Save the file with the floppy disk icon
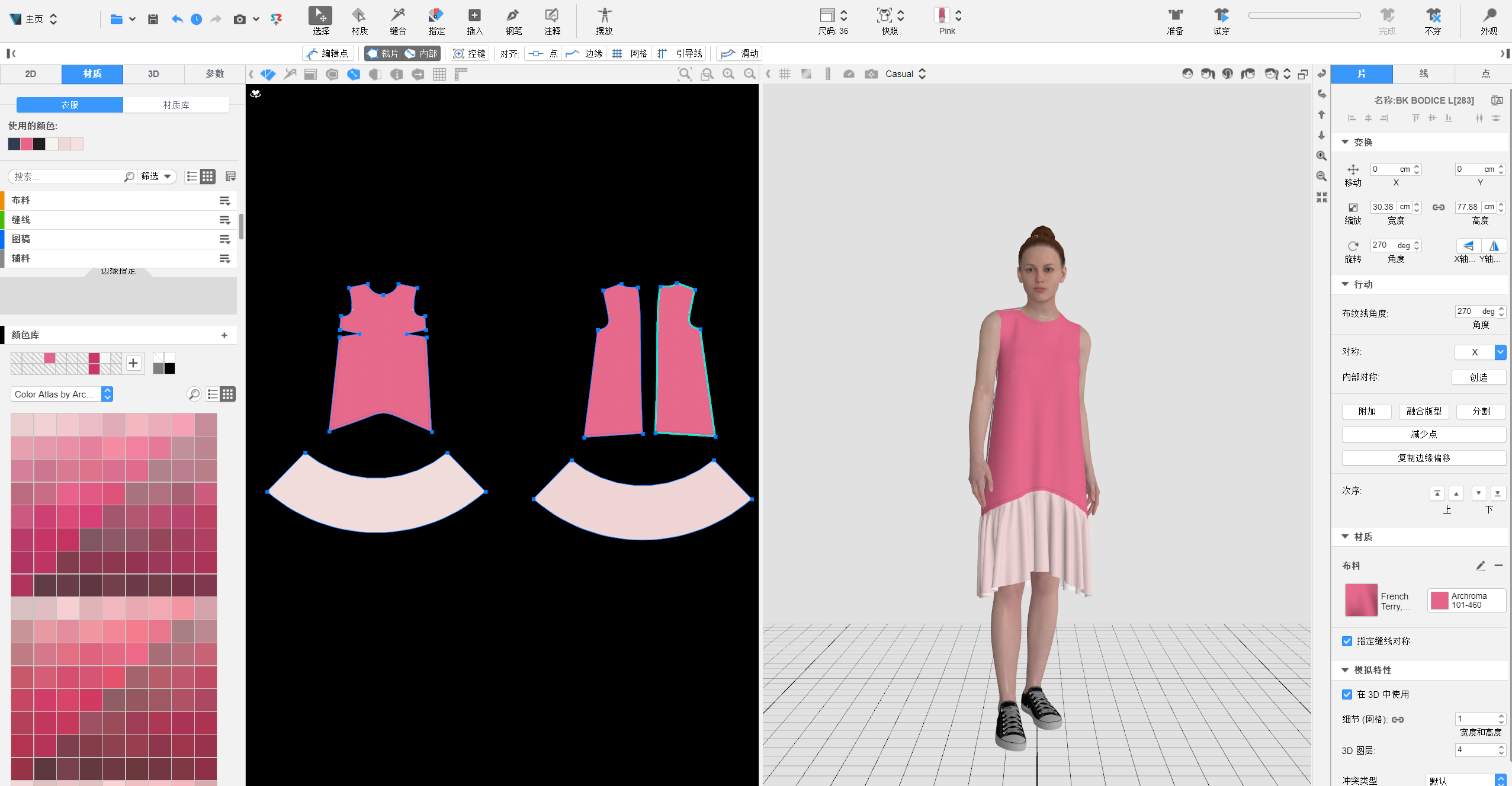Screen dimensions: 1512x786 (153, 19)
